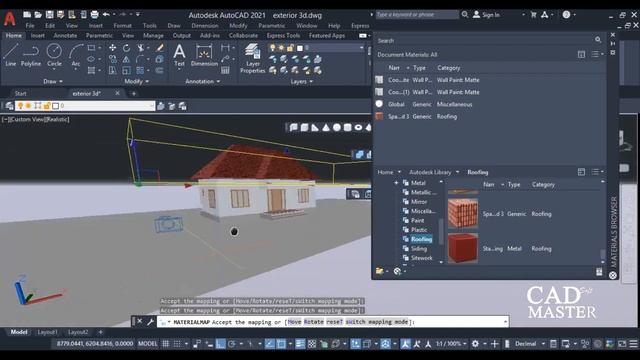Click the shopping cart Autodesk App Store icon
The image size is (640, 360).
[x=533, y=15]
